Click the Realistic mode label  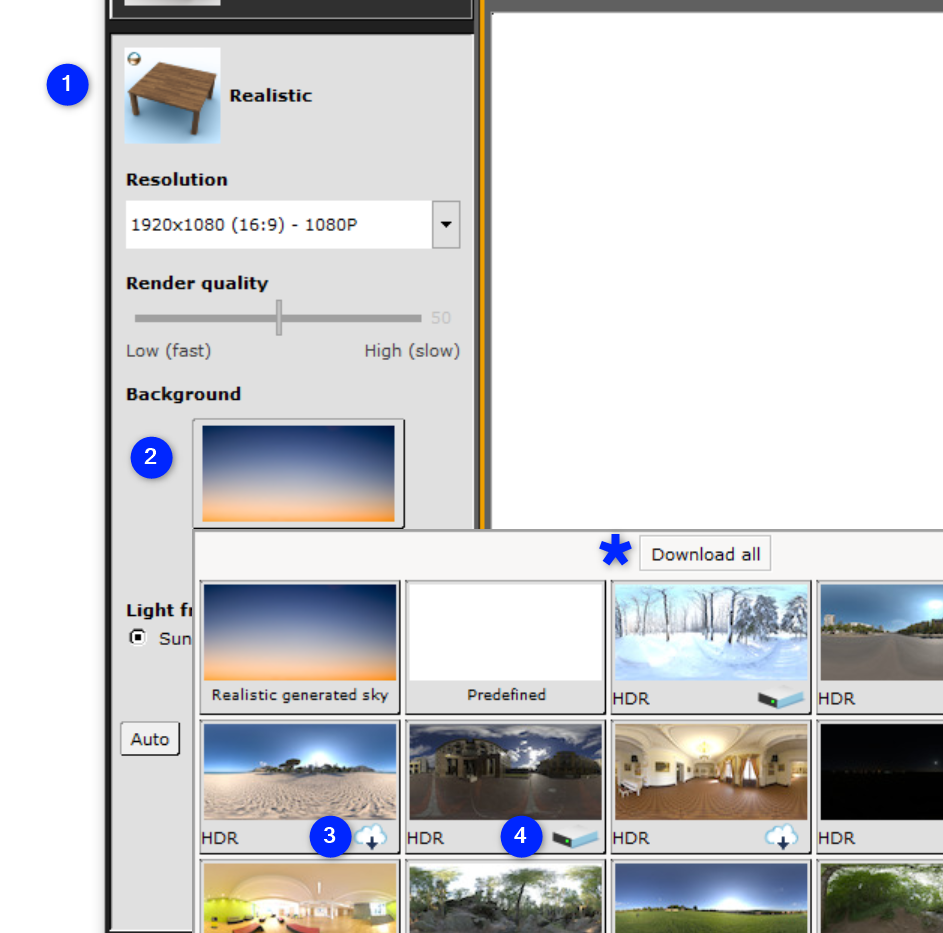(271, 96)
